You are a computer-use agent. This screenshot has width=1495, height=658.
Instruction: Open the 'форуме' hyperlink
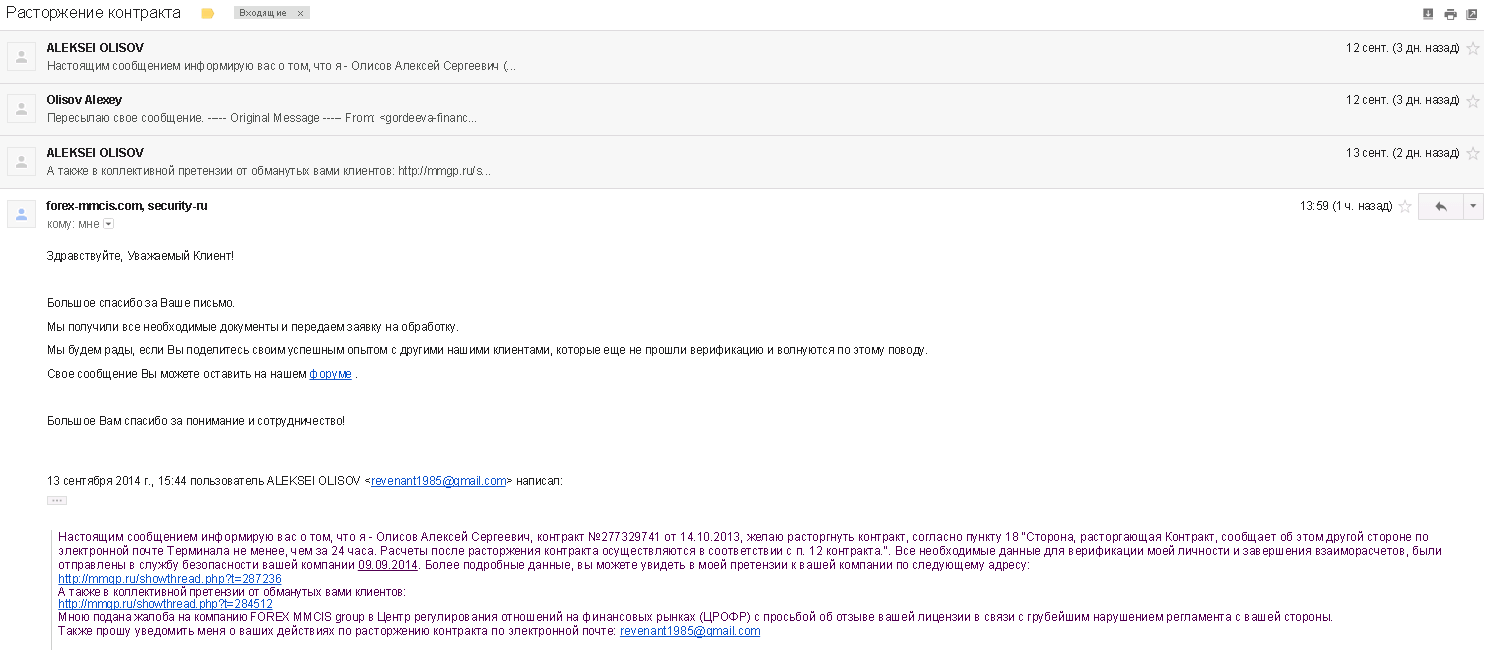click(330, 374)
